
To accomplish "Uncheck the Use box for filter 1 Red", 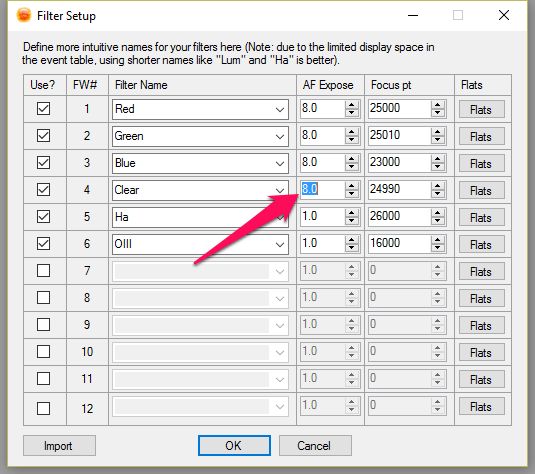I will 43,109.
